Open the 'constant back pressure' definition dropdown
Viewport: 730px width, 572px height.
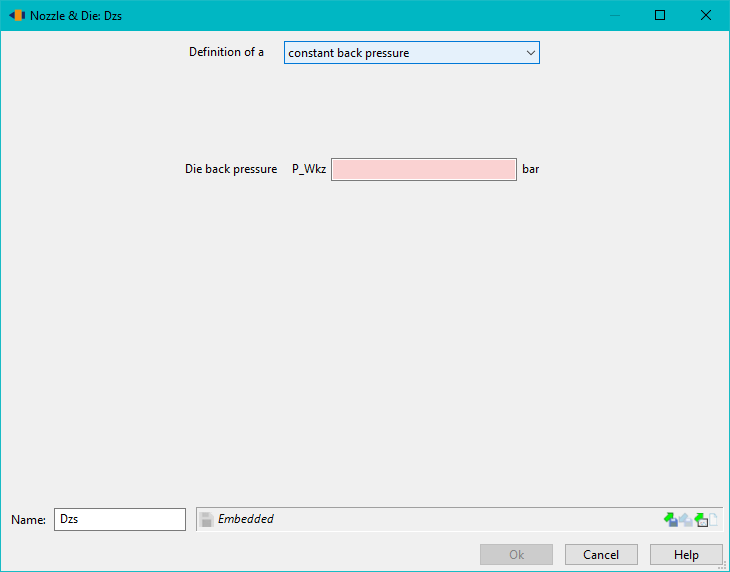[412, 53]
